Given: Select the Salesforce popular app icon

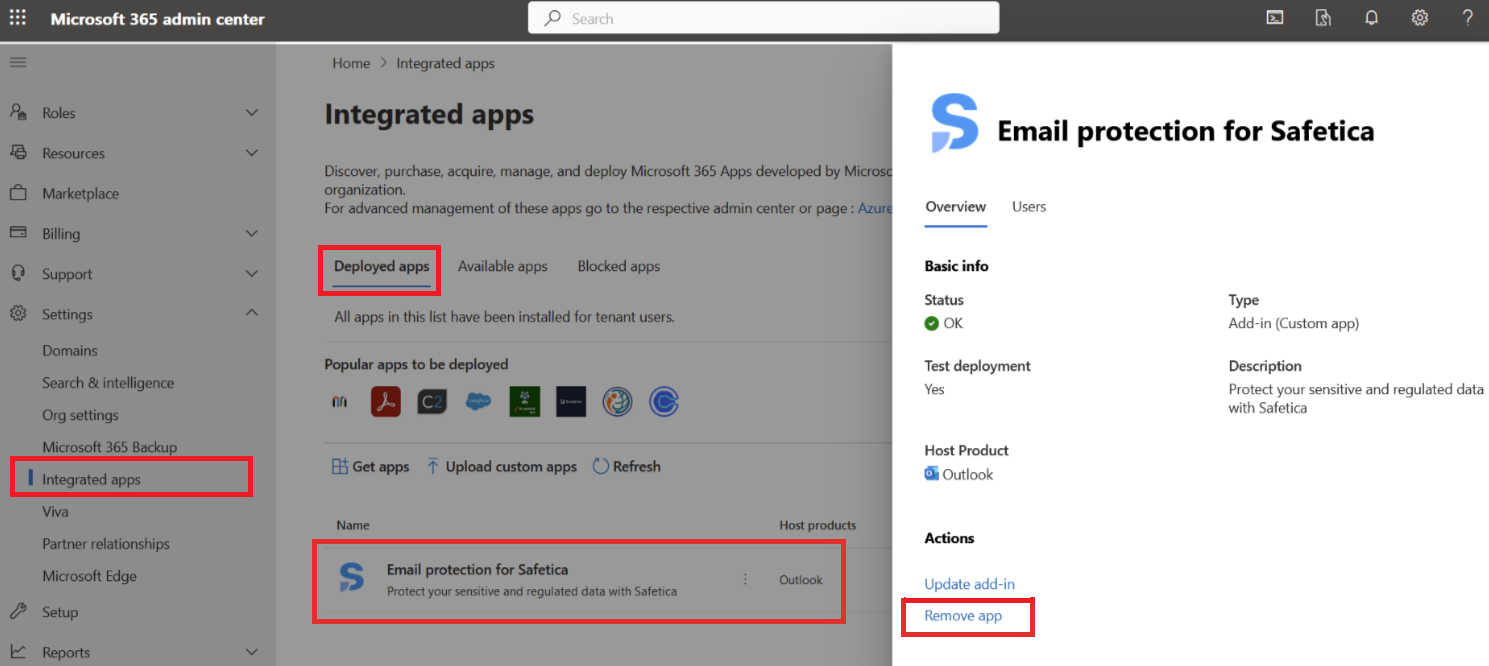Looking at the screenshot, I should 479,402.
